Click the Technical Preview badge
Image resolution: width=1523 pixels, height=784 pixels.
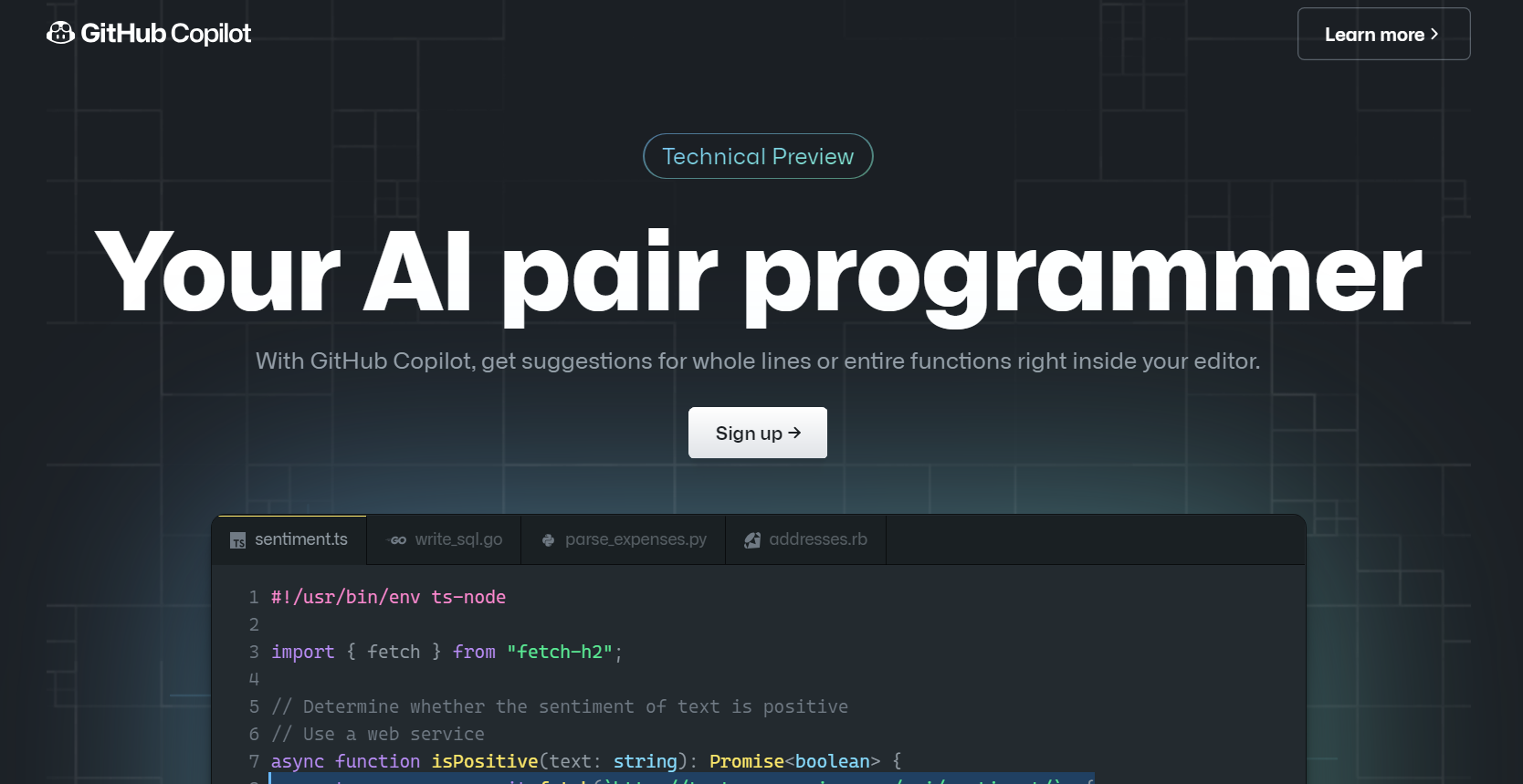click(x=758, y=156)
